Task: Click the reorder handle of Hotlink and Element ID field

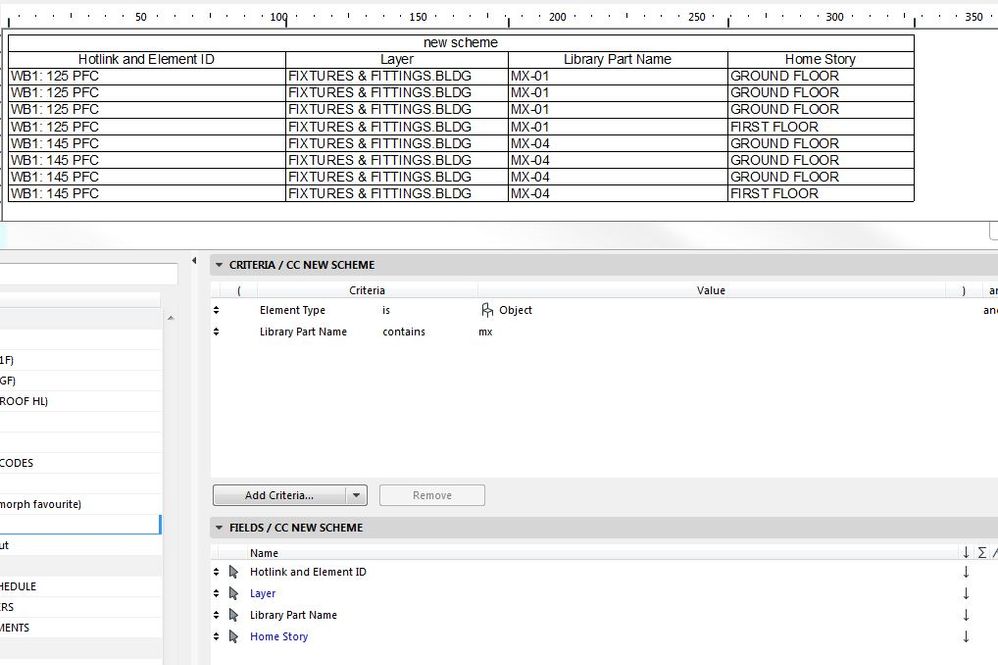Action: pyautogui.click(x=216, y=572)
